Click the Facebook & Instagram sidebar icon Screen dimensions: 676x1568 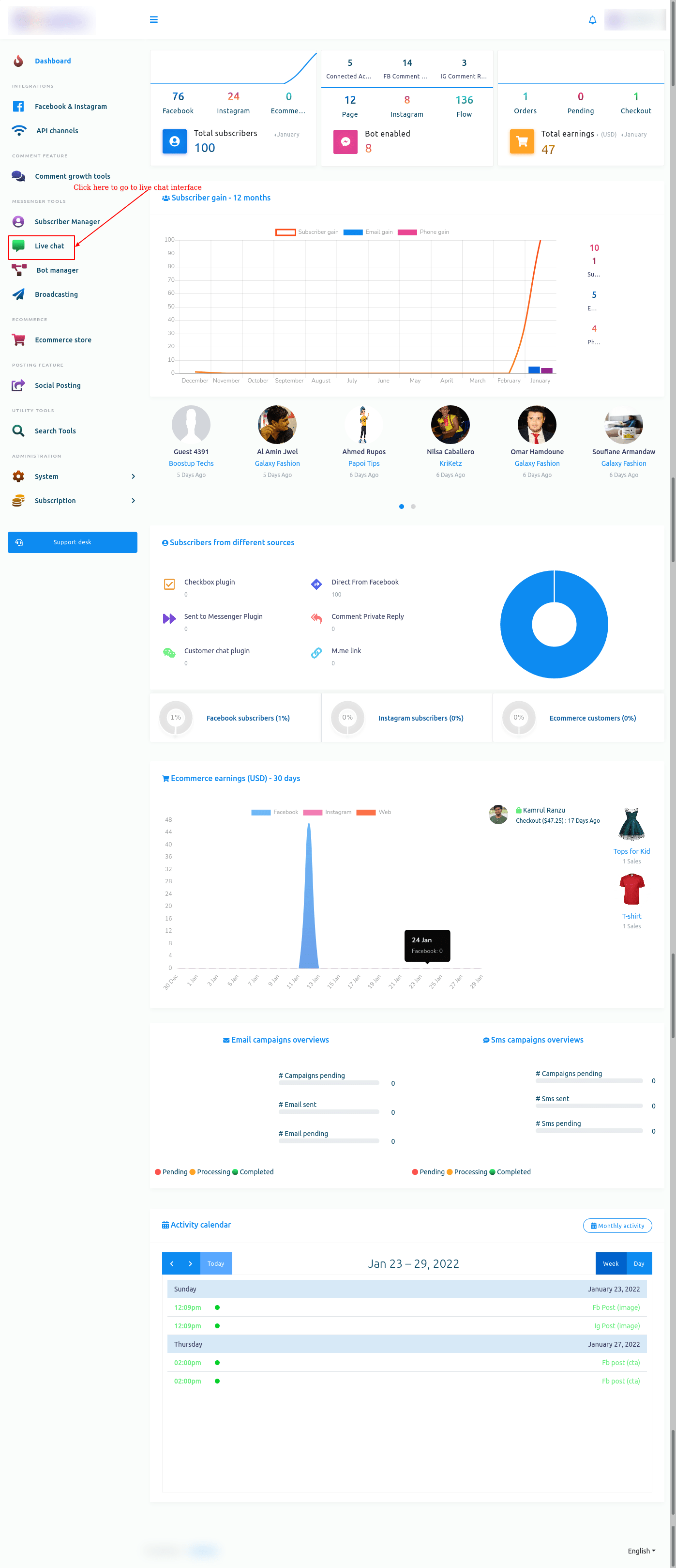point(18,107)
